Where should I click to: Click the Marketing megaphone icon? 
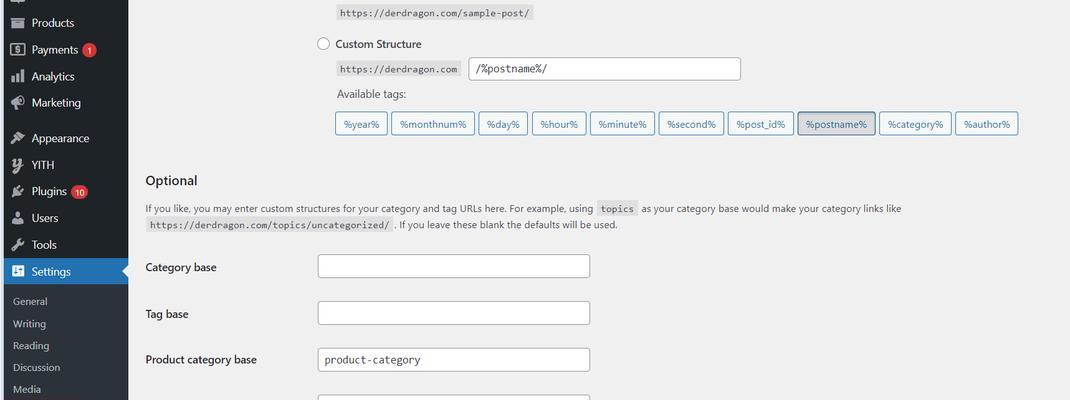point(18,103)
